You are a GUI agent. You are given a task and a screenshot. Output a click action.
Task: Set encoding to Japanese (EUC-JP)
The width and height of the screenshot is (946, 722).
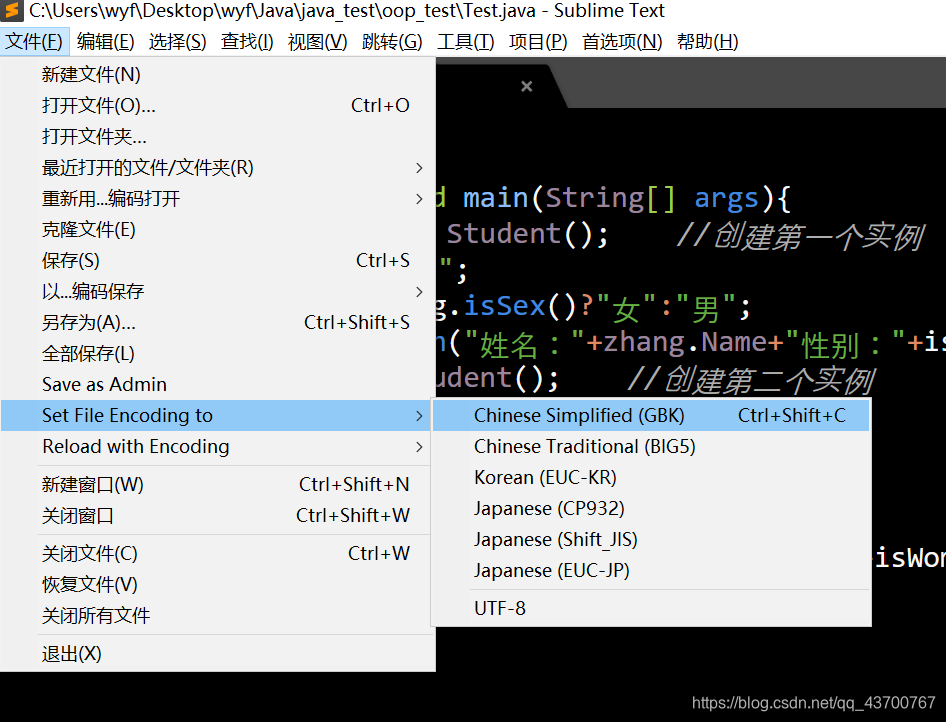(651, 571)
